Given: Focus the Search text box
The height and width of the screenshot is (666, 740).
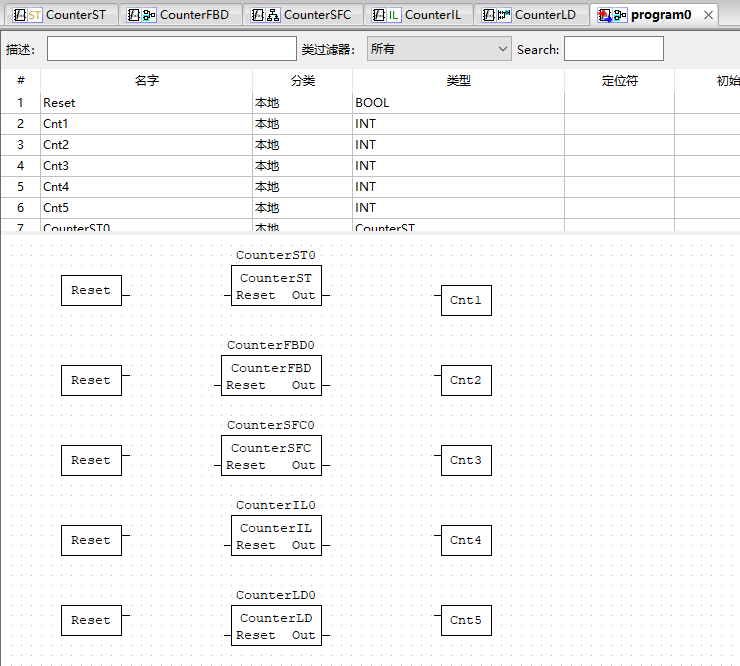Looking at the screenshot, I should (x=613, y=49).
